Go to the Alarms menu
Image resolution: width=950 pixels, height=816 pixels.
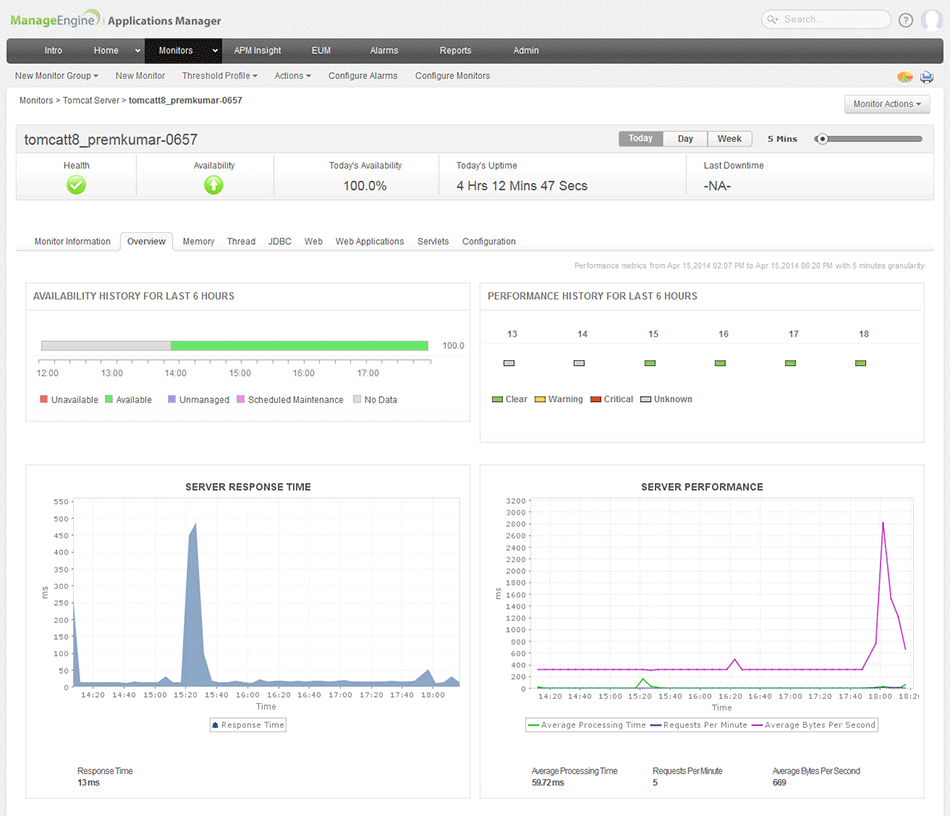(x=384, y=51)
